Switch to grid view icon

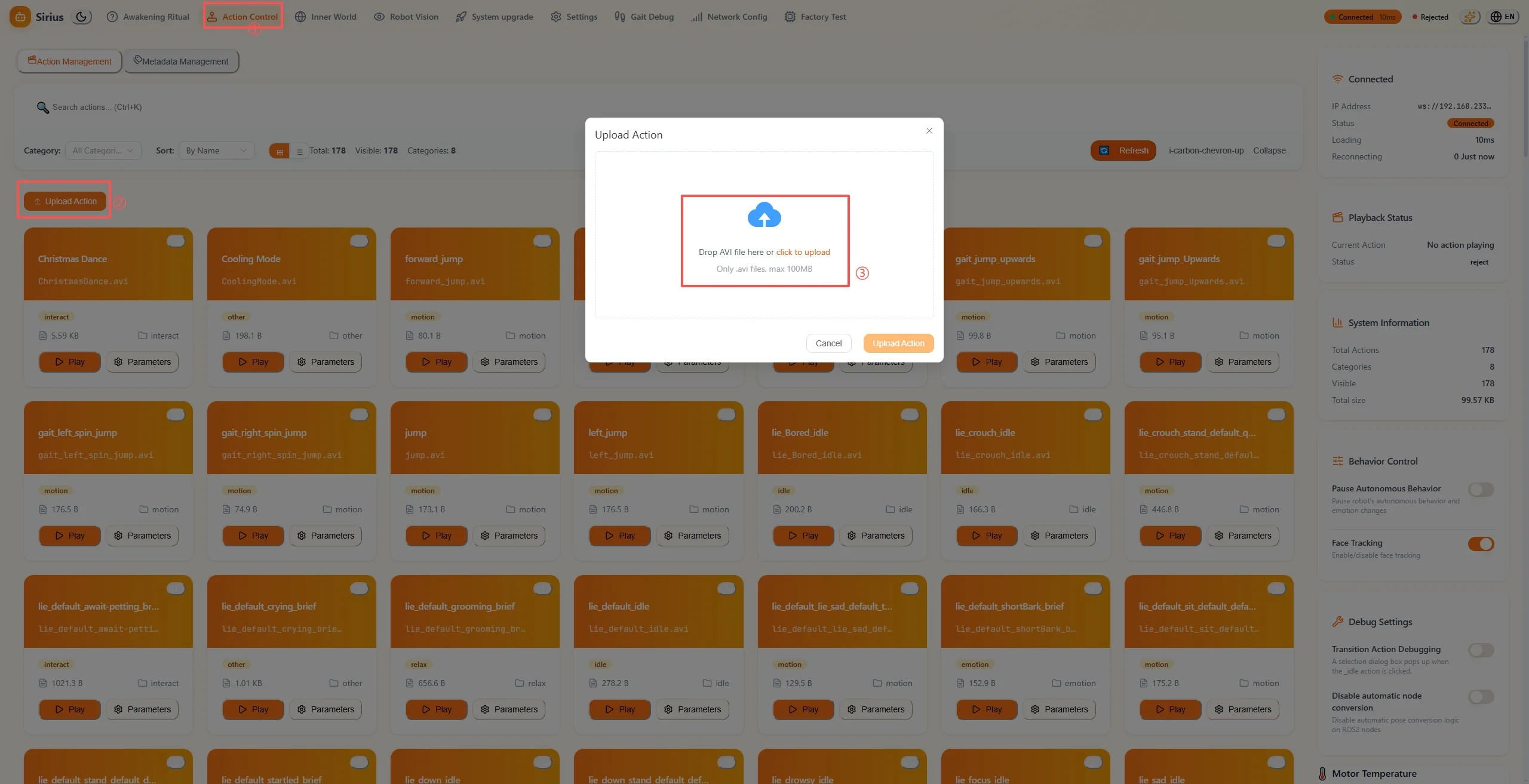(280, 151)
